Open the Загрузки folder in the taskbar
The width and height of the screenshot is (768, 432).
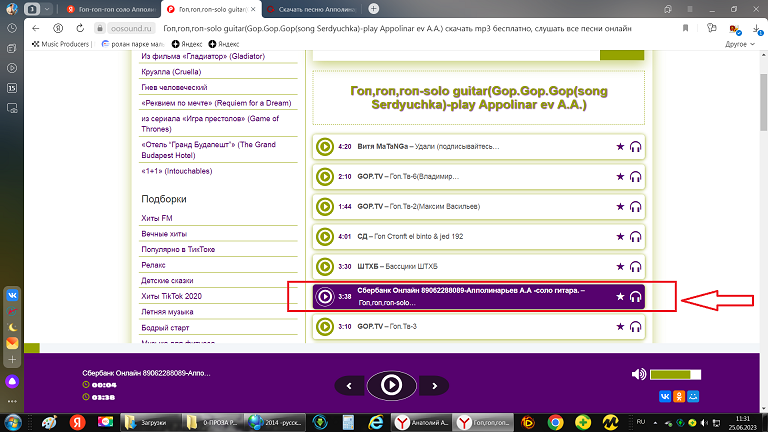(150, 422)
